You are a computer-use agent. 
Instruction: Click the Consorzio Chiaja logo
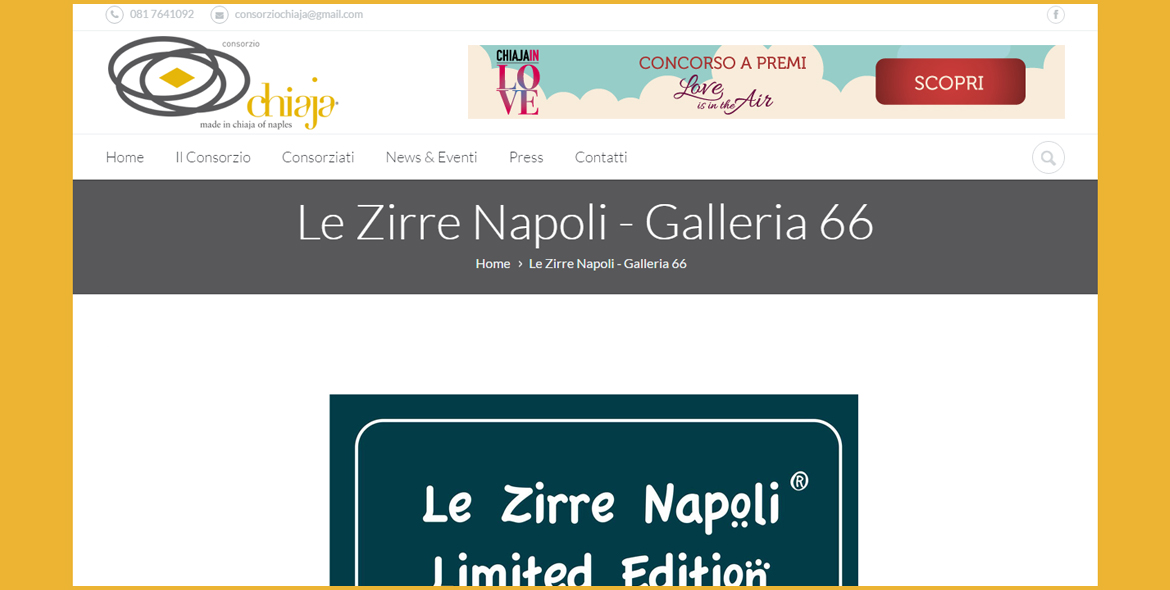[x=223, y=83]
